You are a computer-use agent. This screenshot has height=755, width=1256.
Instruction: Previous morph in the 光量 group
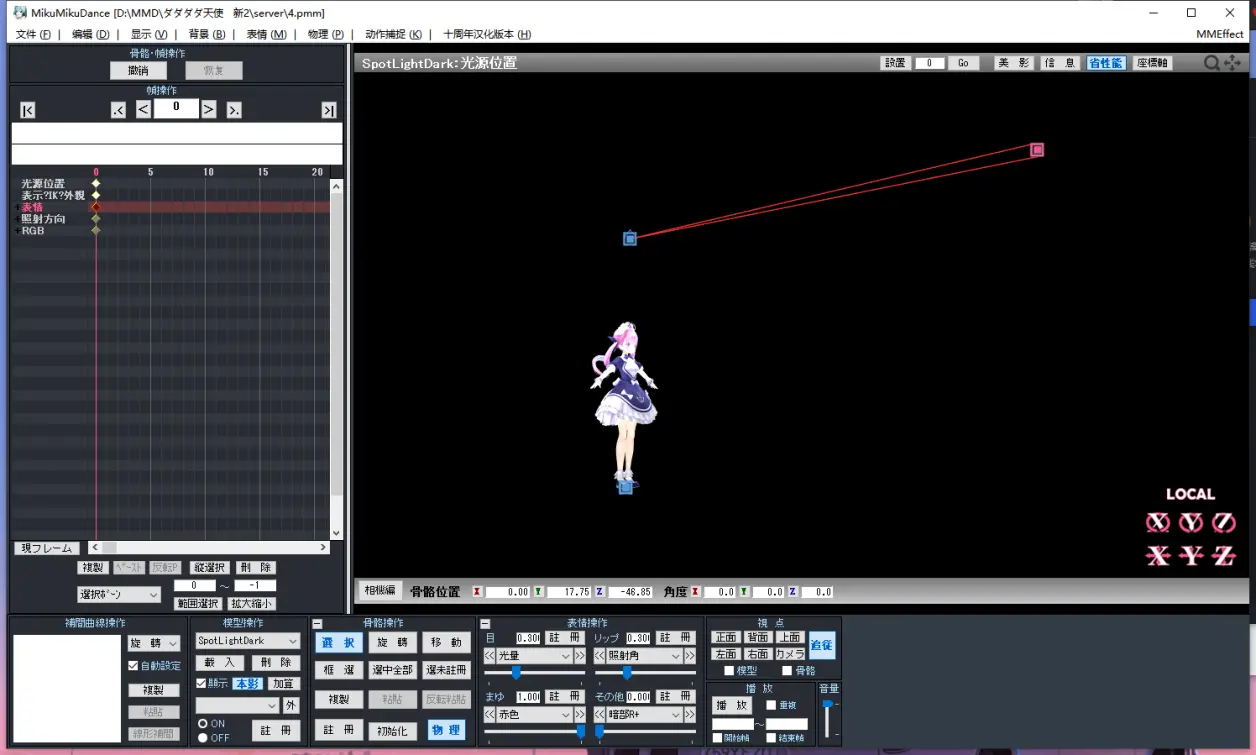tap(490, 656)
